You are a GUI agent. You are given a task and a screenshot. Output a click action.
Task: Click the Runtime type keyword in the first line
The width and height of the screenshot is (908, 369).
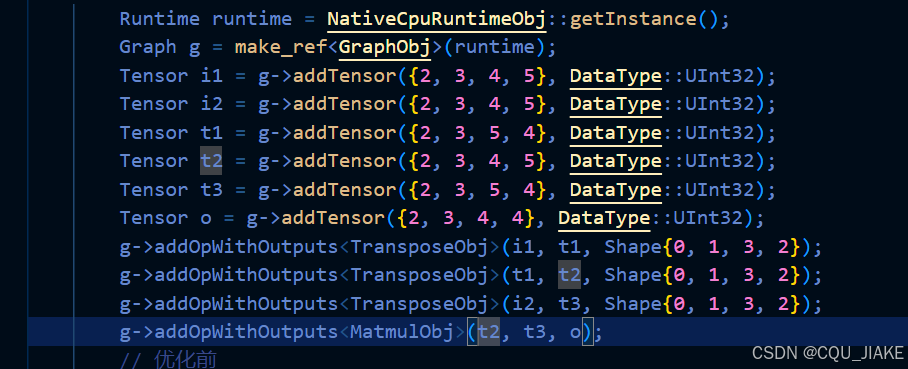[160, 19]
